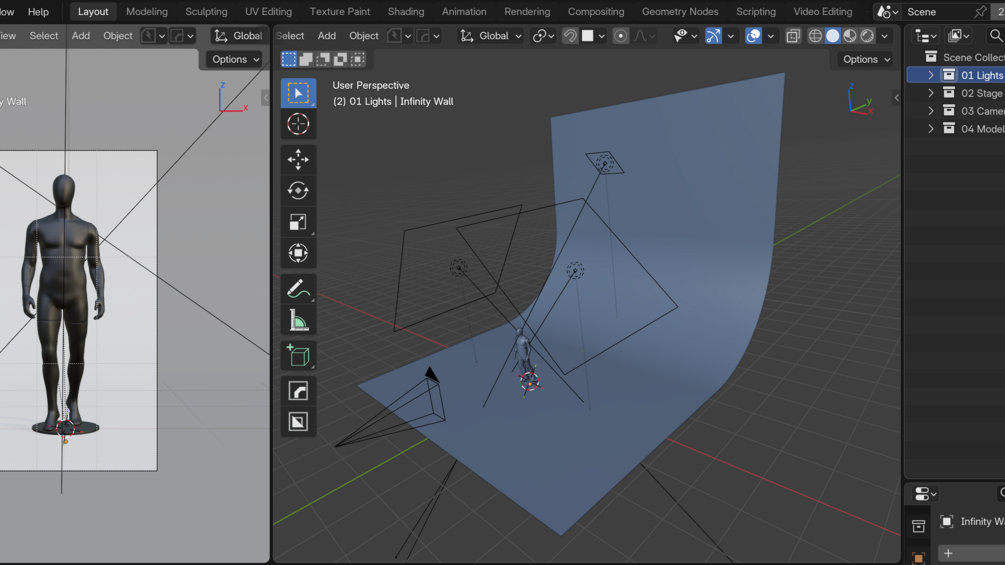Image resolution: width=1005 pixels, height=565 pixels.
Task: Open the orange Object properties tab
Action: 918,557
